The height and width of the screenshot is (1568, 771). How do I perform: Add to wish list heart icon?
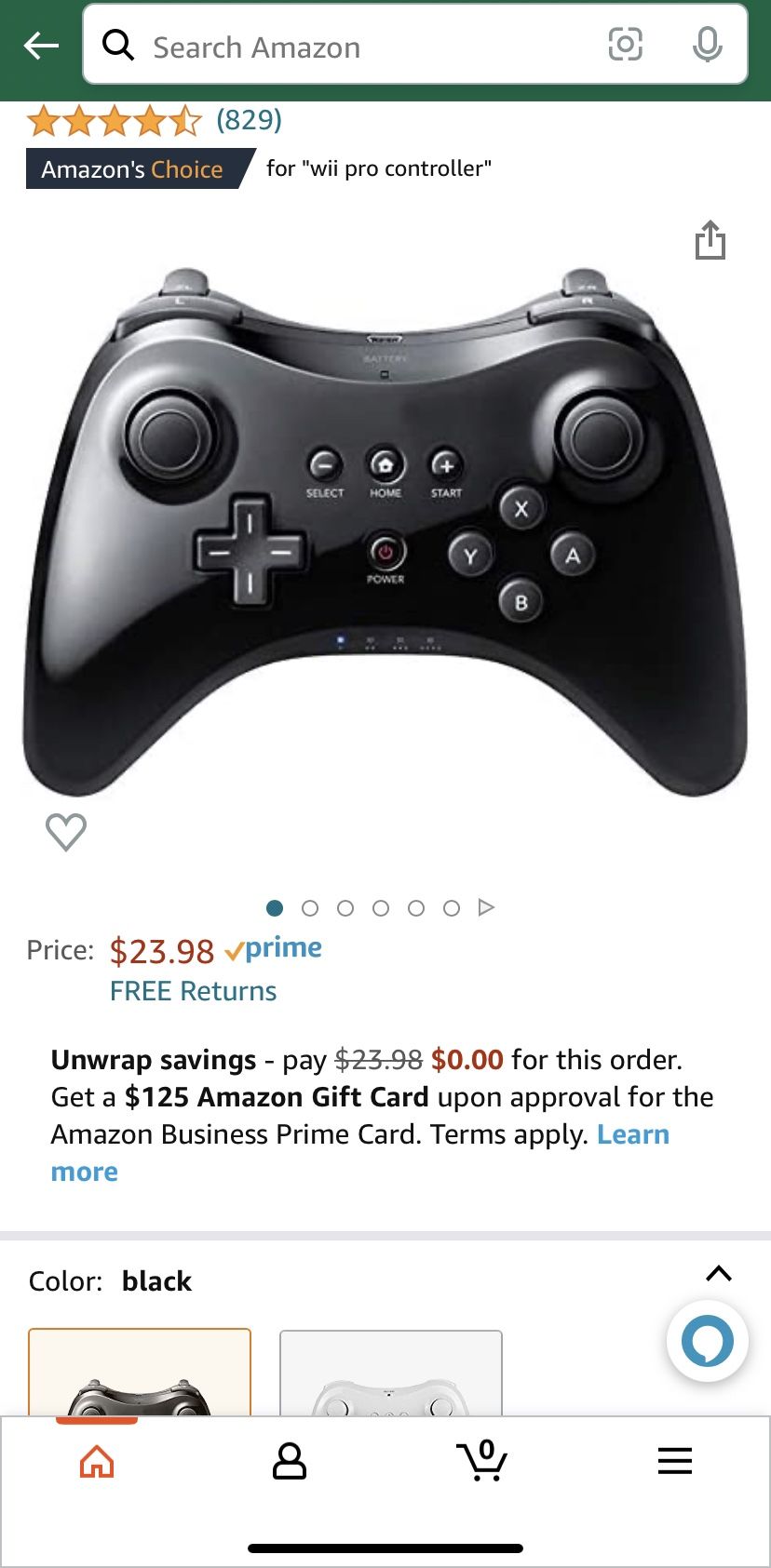pos(66,832)
